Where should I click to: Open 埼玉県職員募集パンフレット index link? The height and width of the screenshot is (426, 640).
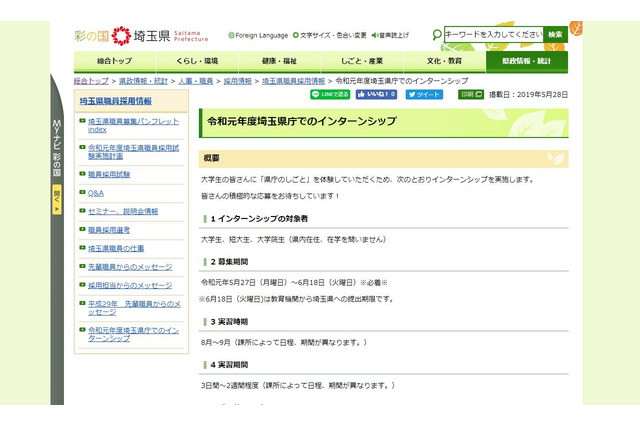(x=133, y=126)
